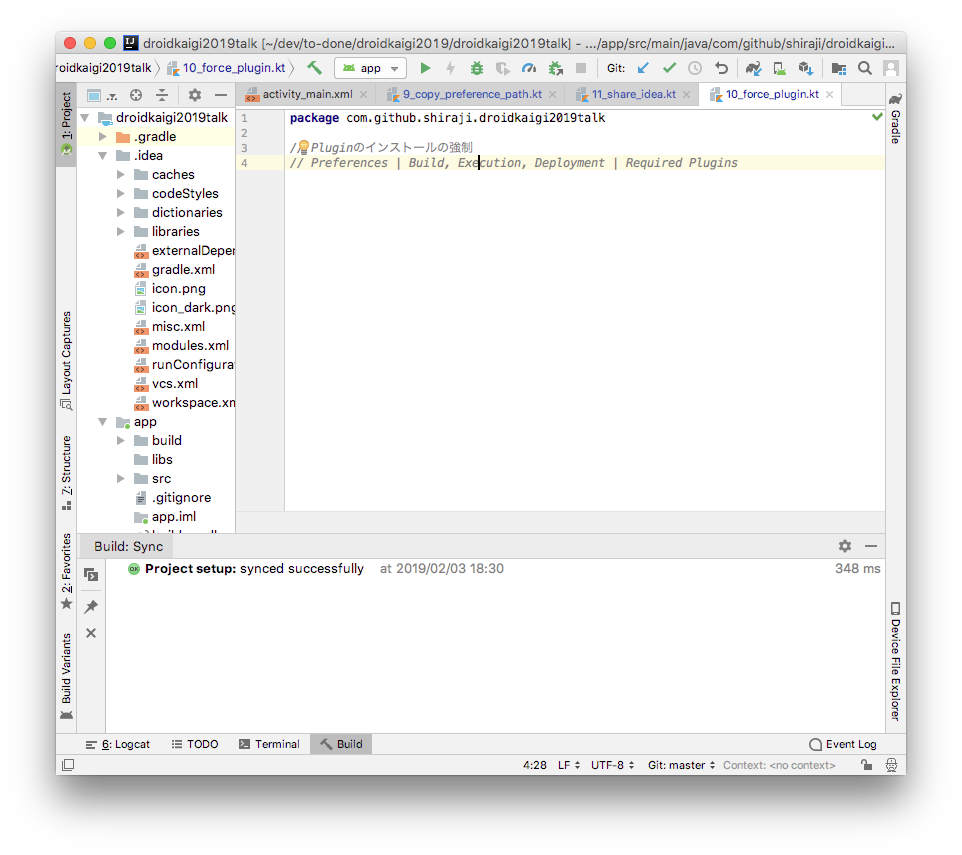Viewport: 962px width, 855px height.
Task: Open Device File Explorer panel
Action: 895,661
